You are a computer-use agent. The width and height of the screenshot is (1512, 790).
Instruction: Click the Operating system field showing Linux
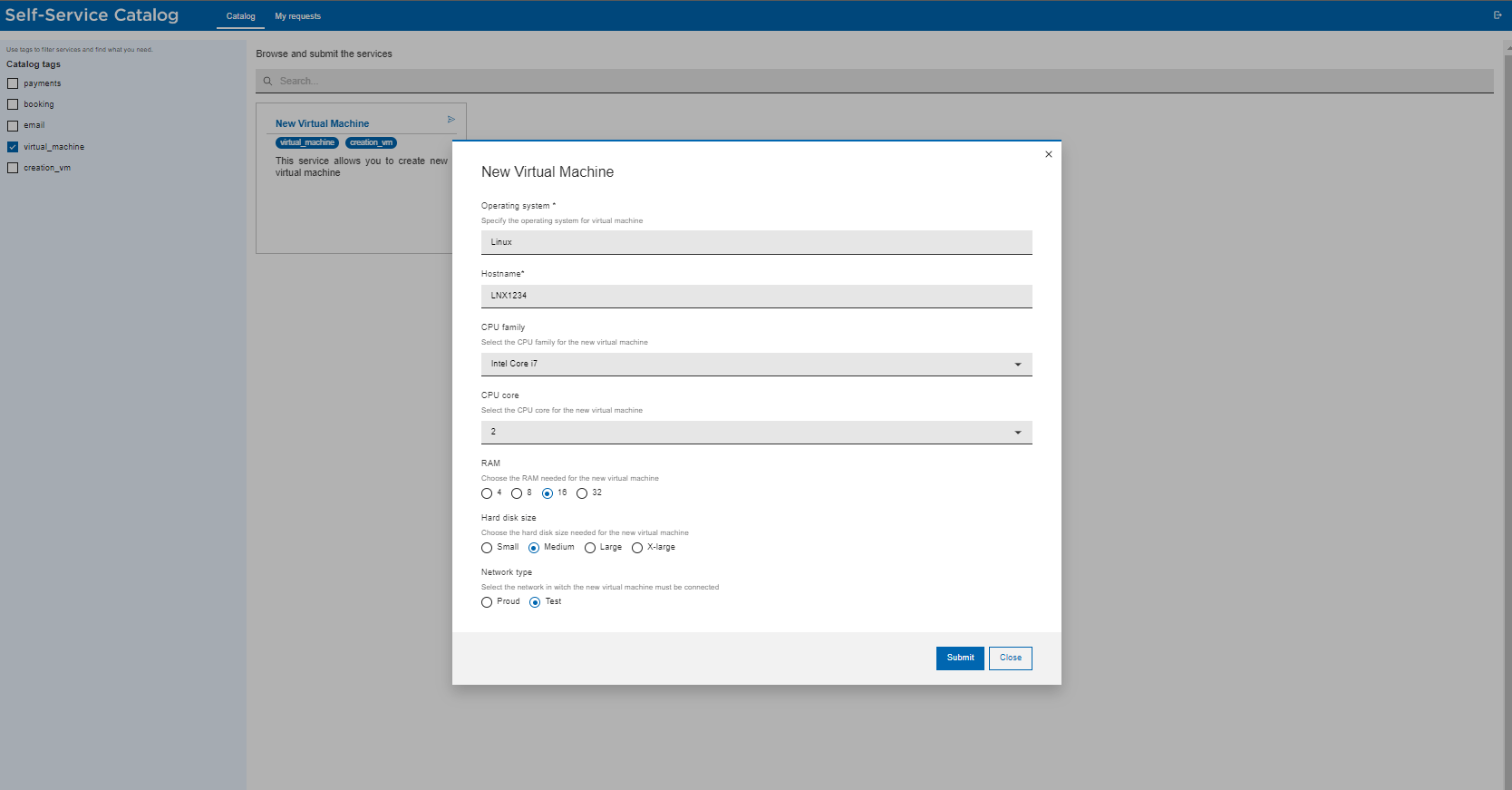[756, 242]
